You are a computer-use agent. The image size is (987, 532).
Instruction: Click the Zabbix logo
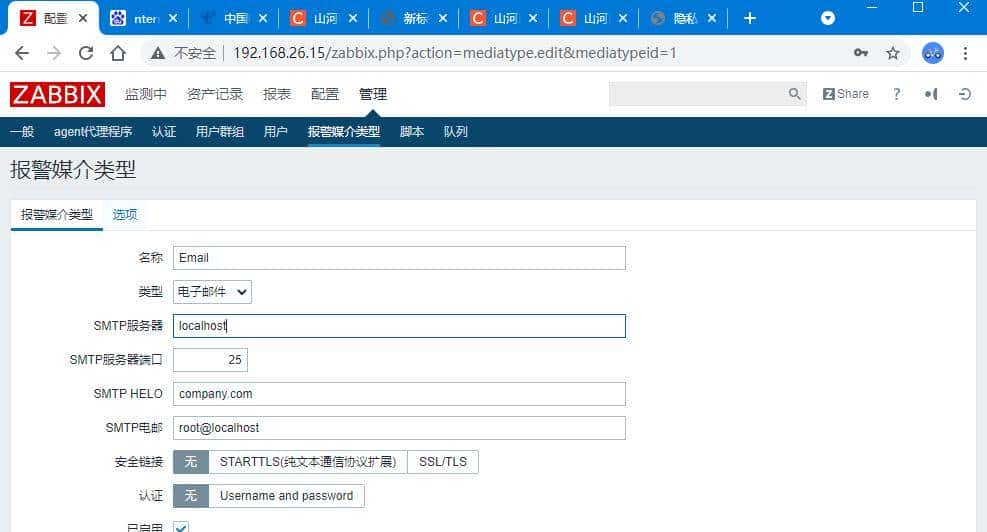pos(57,94)
